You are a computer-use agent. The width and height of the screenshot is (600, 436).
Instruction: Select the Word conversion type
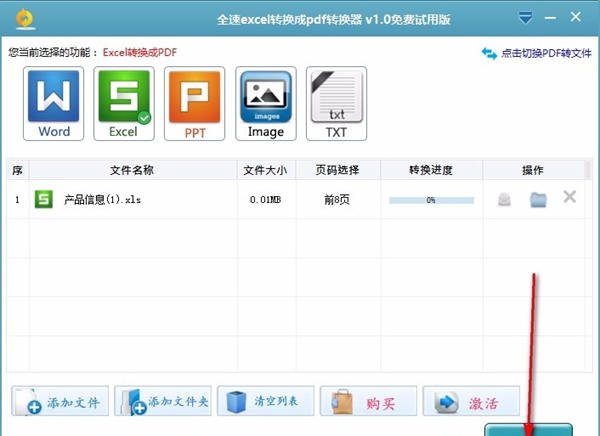[x=54, y=103]
